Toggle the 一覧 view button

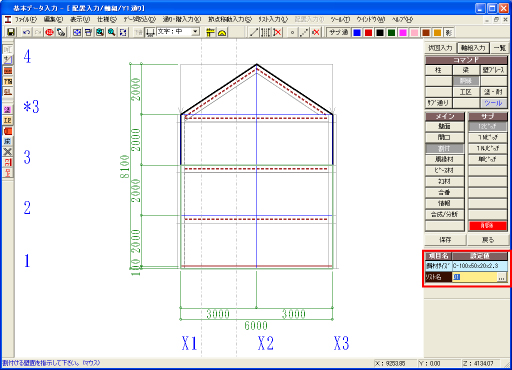pyautogui.click(x=500, y=48)
